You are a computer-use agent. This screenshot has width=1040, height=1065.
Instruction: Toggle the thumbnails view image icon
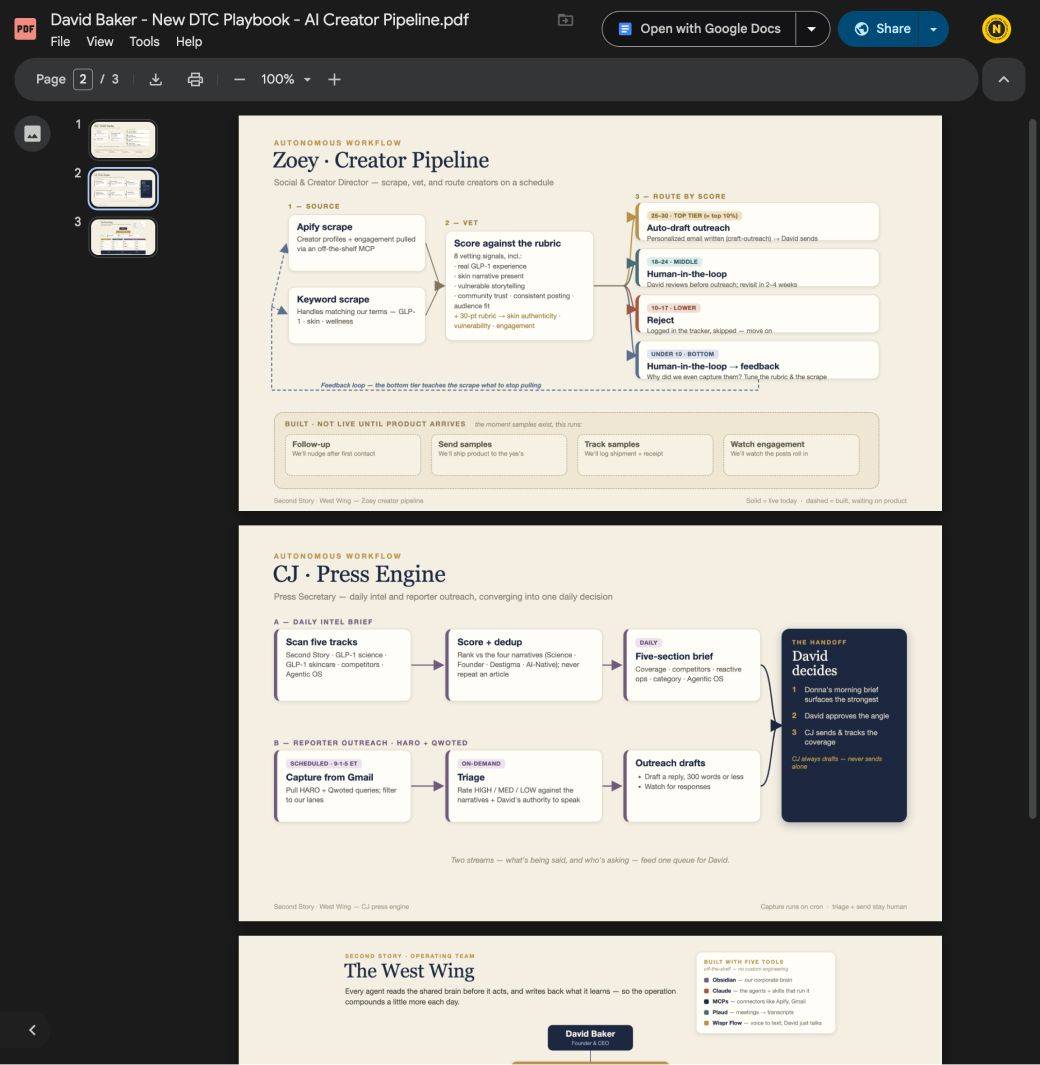pos(33,134)
